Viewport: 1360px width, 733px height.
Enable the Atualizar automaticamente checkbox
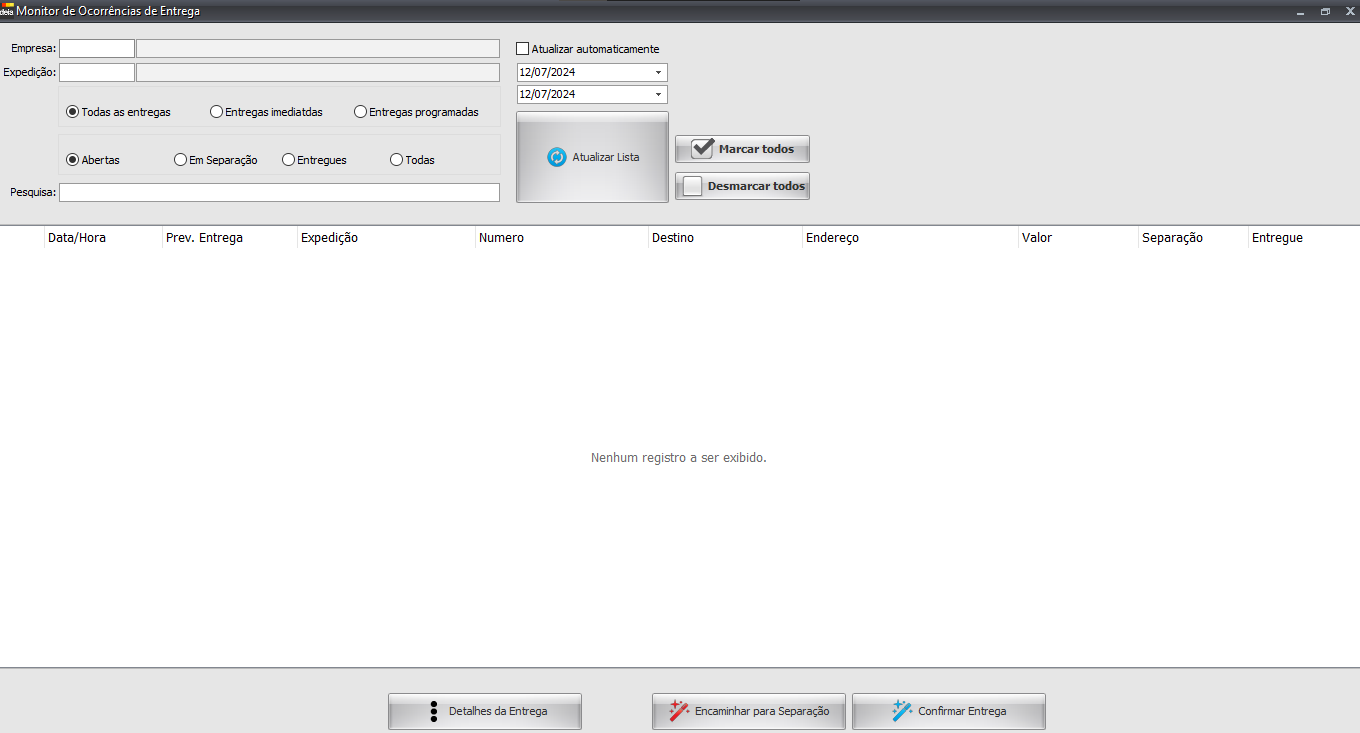point(523,49)
